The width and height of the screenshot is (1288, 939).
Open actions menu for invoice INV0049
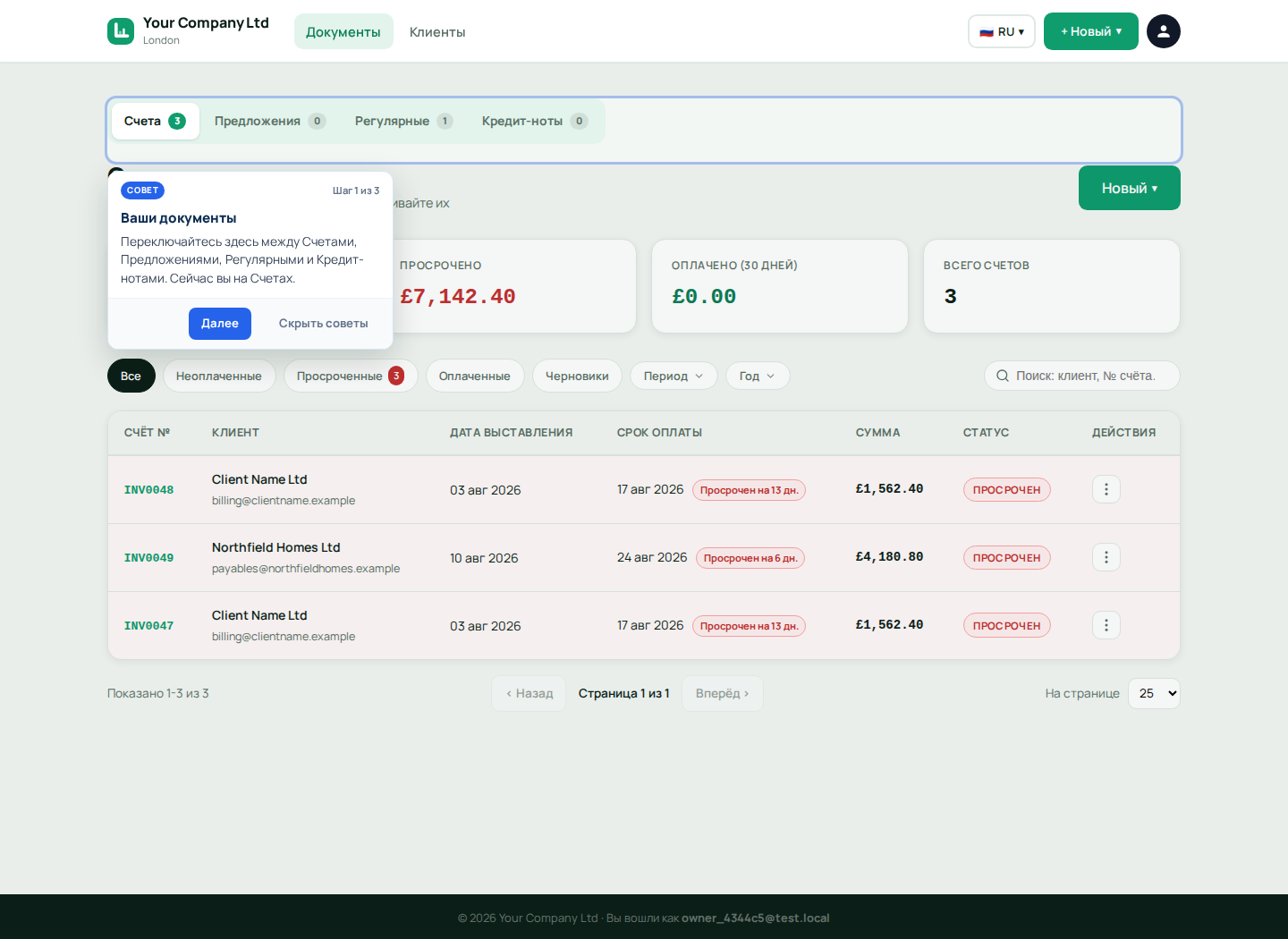pos(1106,557)
